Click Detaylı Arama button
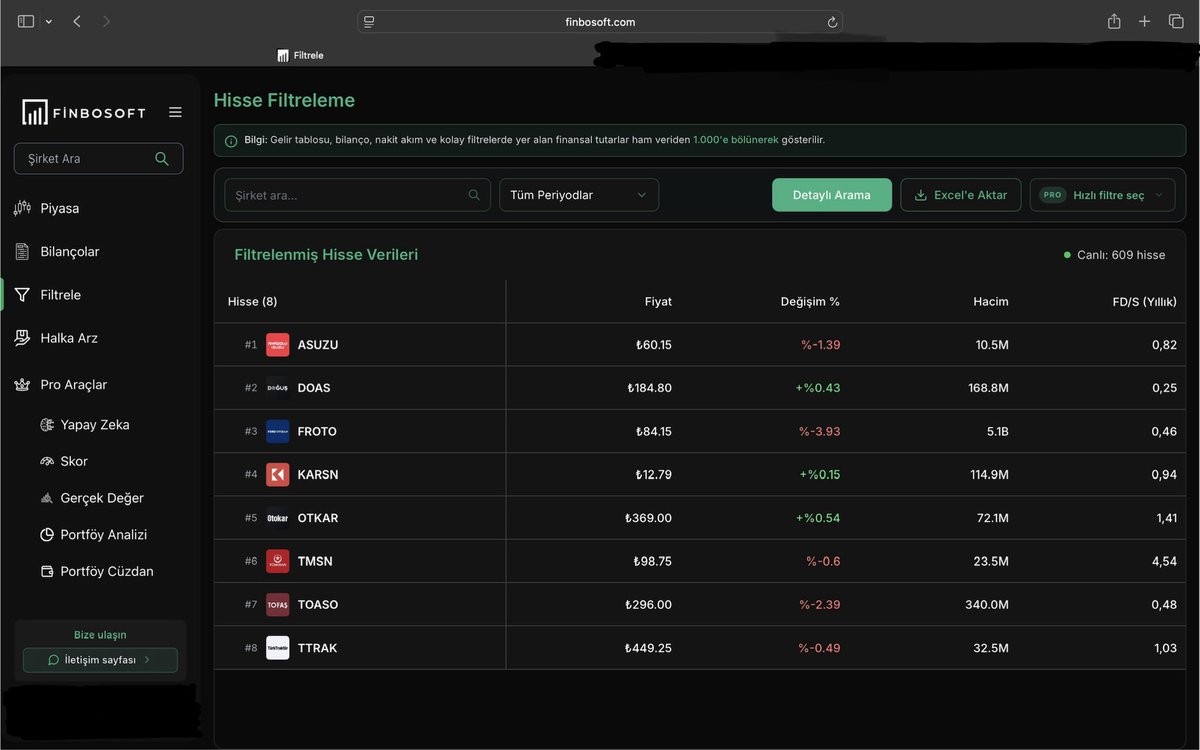The image size is (1200, 750). [832, 195]
